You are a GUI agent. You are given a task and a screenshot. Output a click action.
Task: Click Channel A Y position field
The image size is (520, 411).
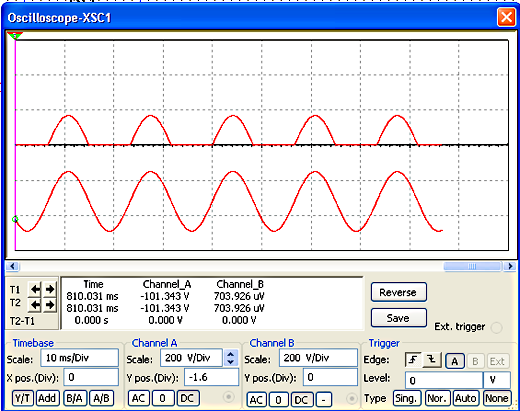pyautogui.click(x=211, y=377)
